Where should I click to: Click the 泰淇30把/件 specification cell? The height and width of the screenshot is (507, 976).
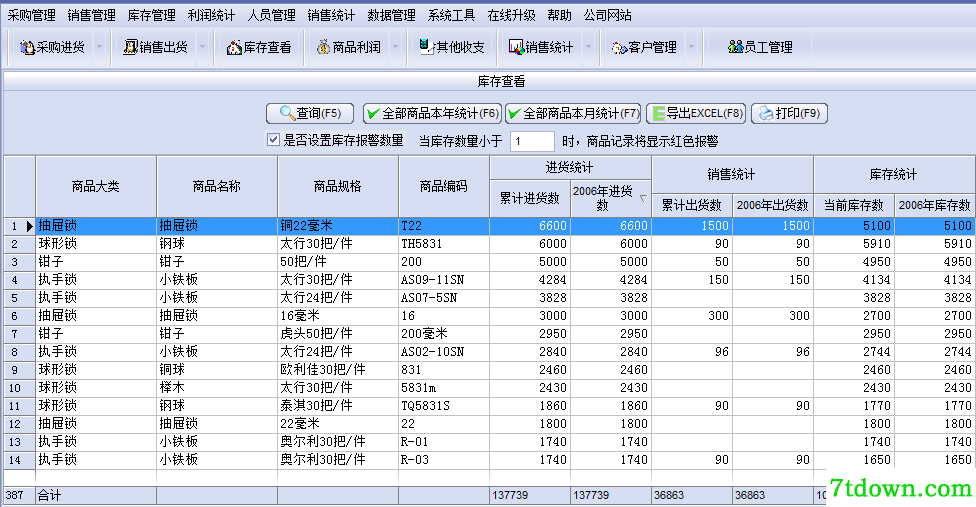(337, 406)
